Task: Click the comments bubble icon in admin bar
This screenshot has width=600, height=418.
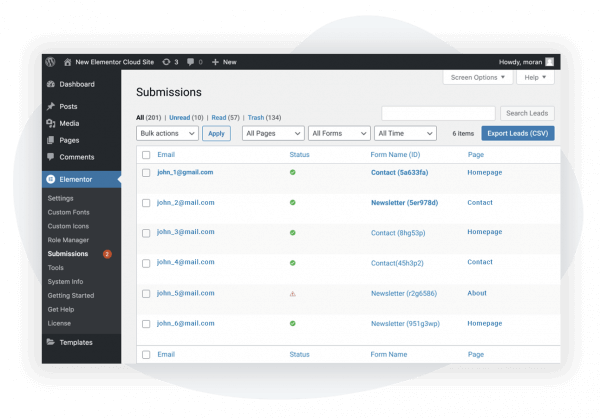Action: (189, 62)
